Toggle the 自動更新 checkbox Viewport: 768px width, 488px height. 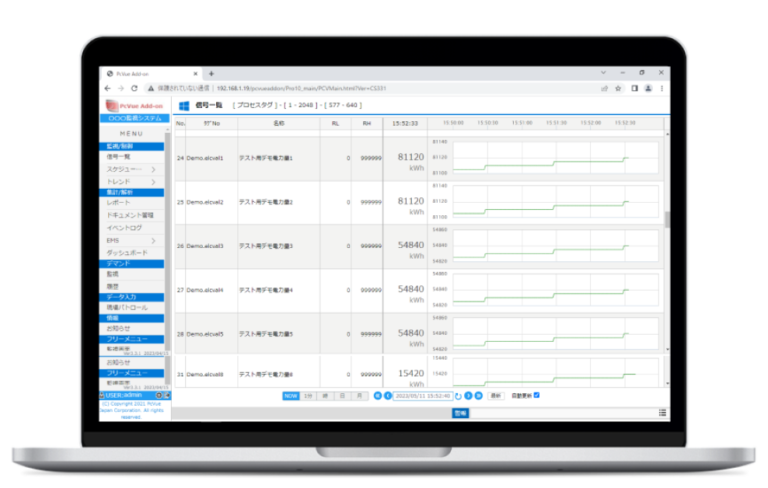(537, 395)
